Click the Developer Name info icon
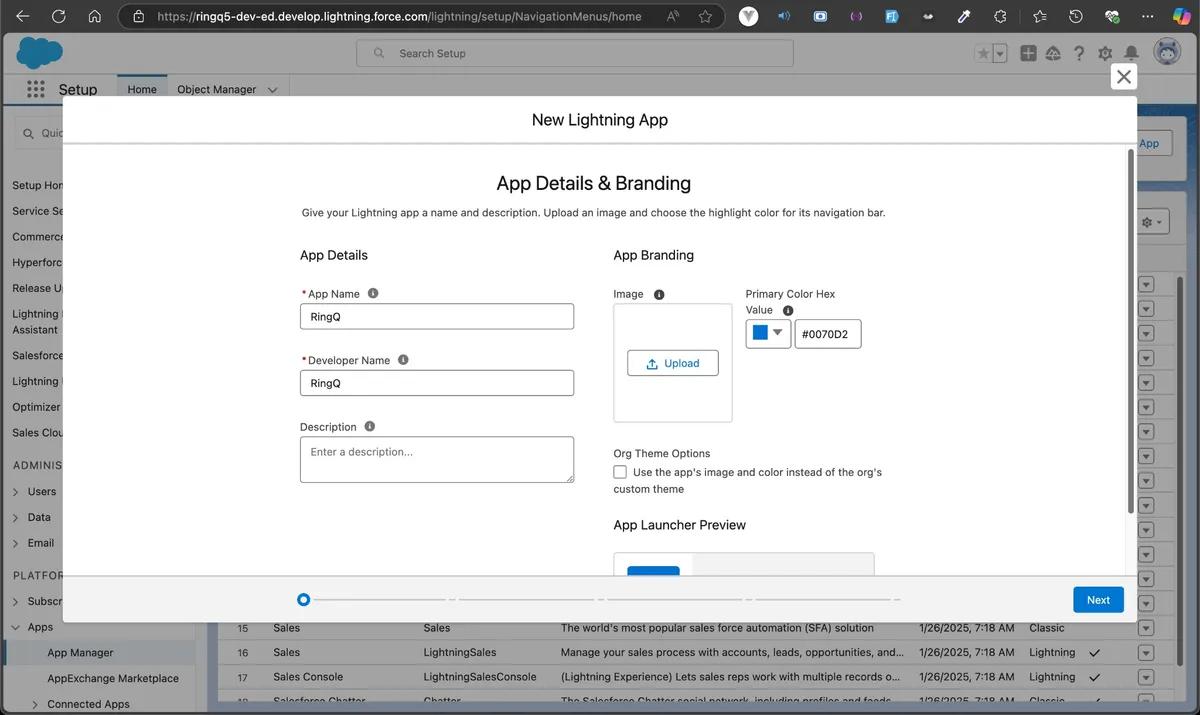This screenshot has width=1200, height=715. pos(403,359)
